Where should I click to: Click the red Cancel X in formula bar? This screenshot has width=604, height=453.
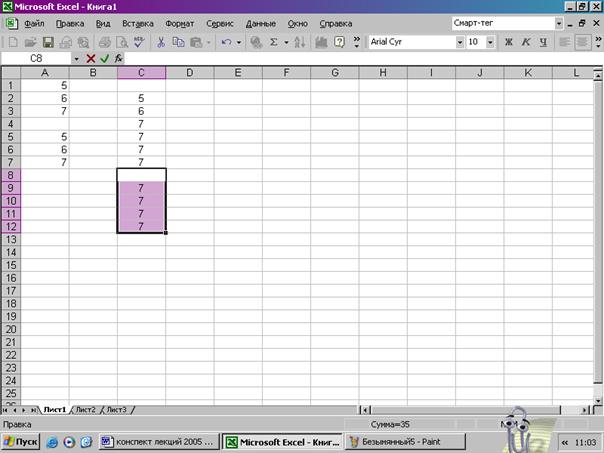click(91, 59)
